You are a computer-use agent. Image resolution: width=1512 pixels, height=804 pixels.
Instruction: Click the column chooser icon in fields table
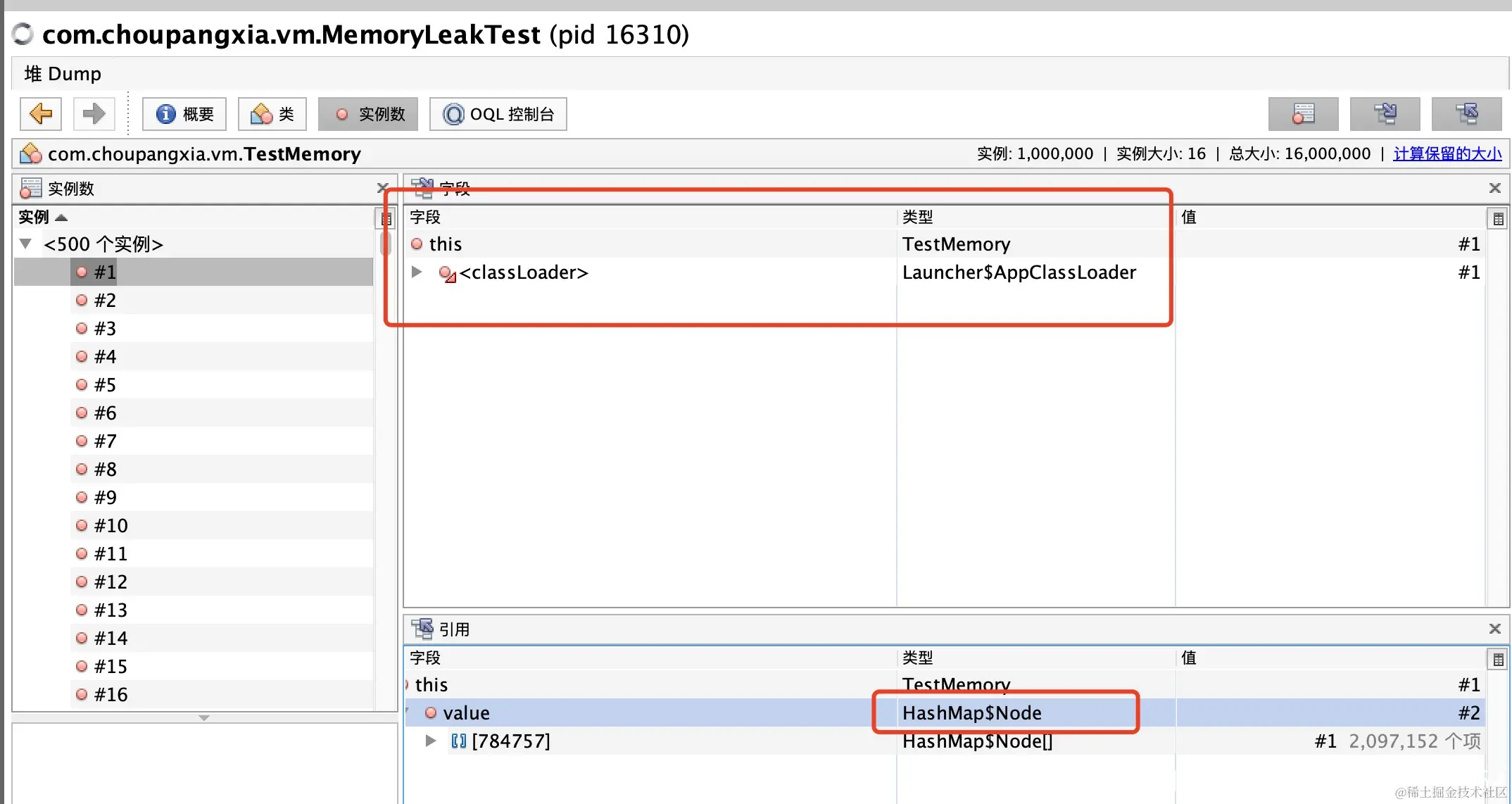(x=1498, y=219)
